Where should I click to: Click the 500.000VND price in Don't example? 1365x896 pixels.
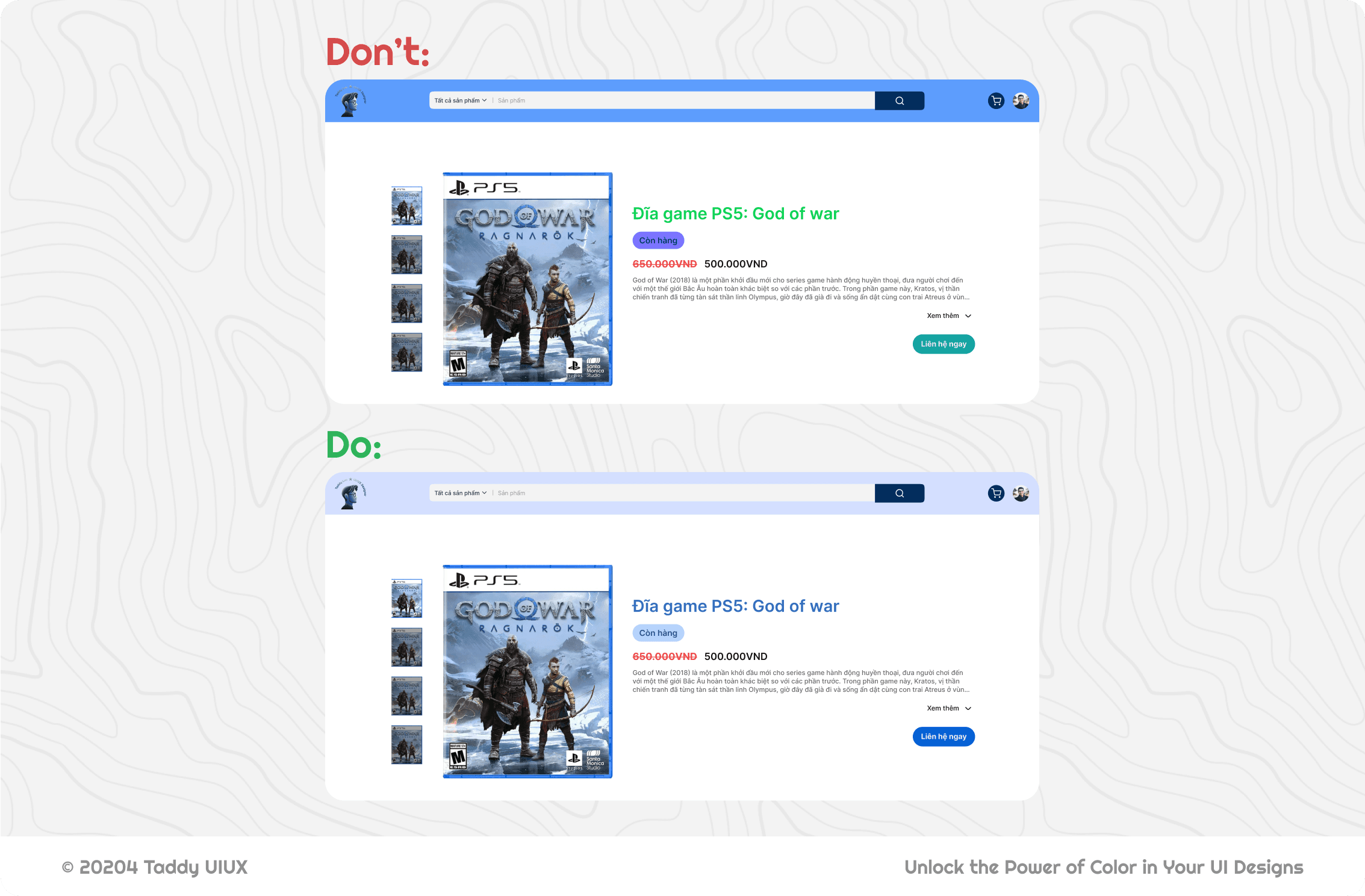[736, 264]
